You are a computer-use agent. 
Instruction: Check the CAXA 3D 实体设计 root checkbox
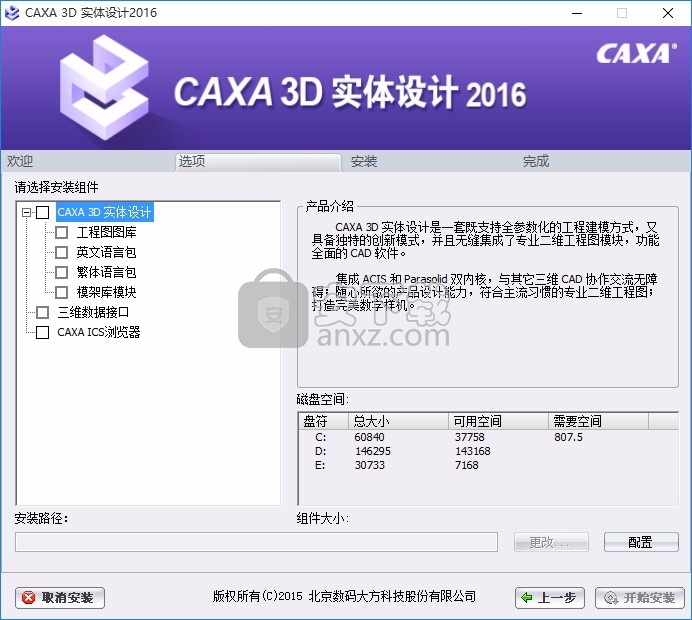coord(42,213)
